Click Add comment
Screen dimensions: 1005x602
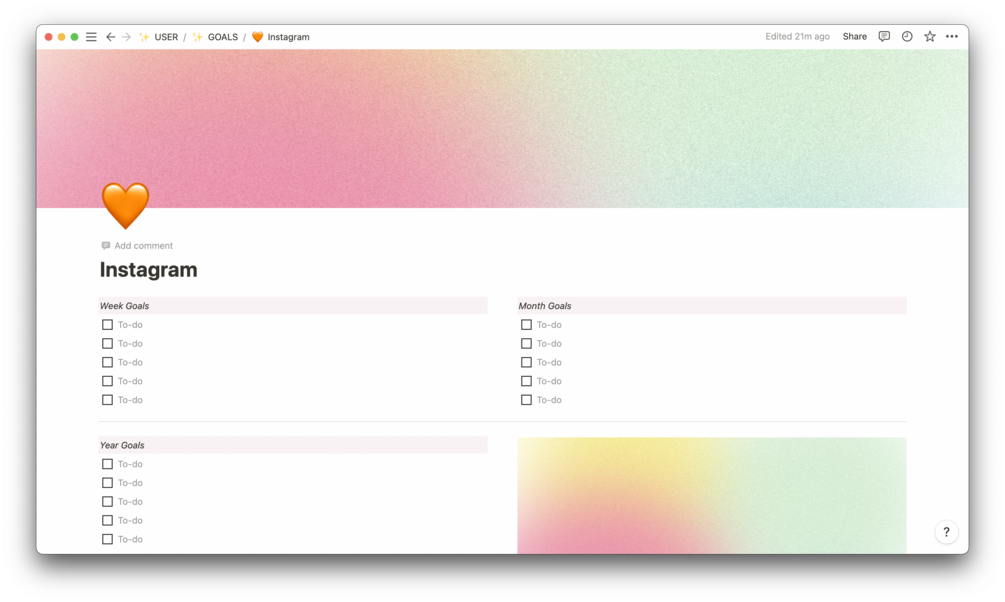coord(137,246)
